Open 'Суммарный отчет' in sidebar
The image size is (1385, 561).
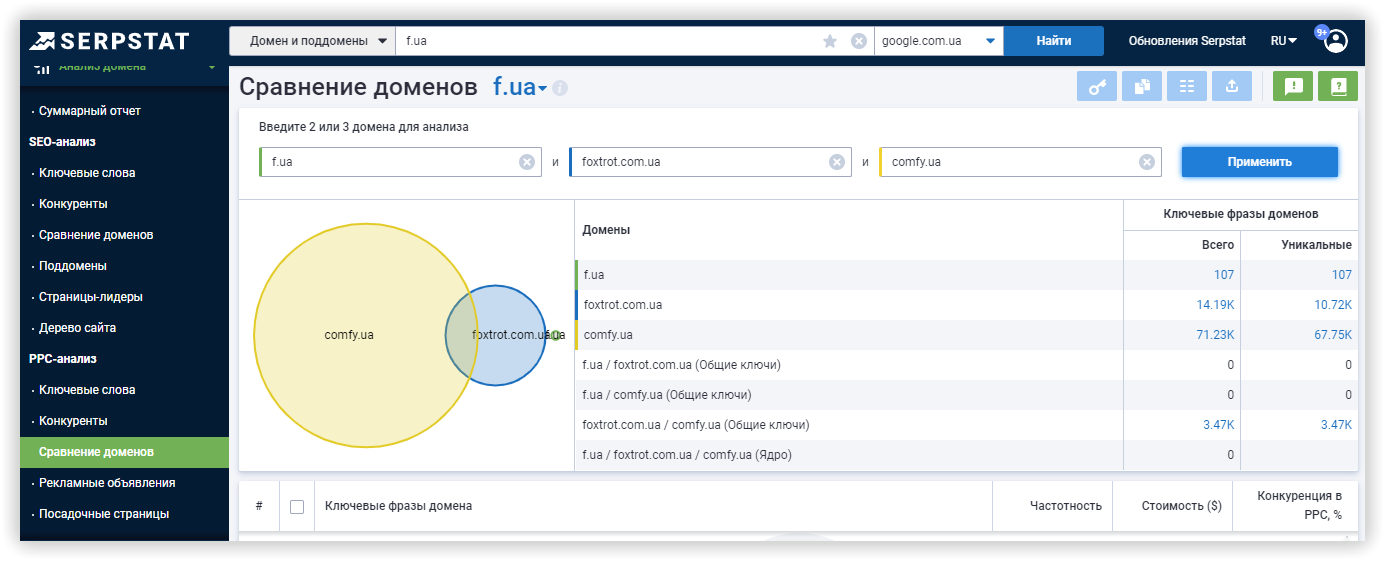[x=90, y=111]
